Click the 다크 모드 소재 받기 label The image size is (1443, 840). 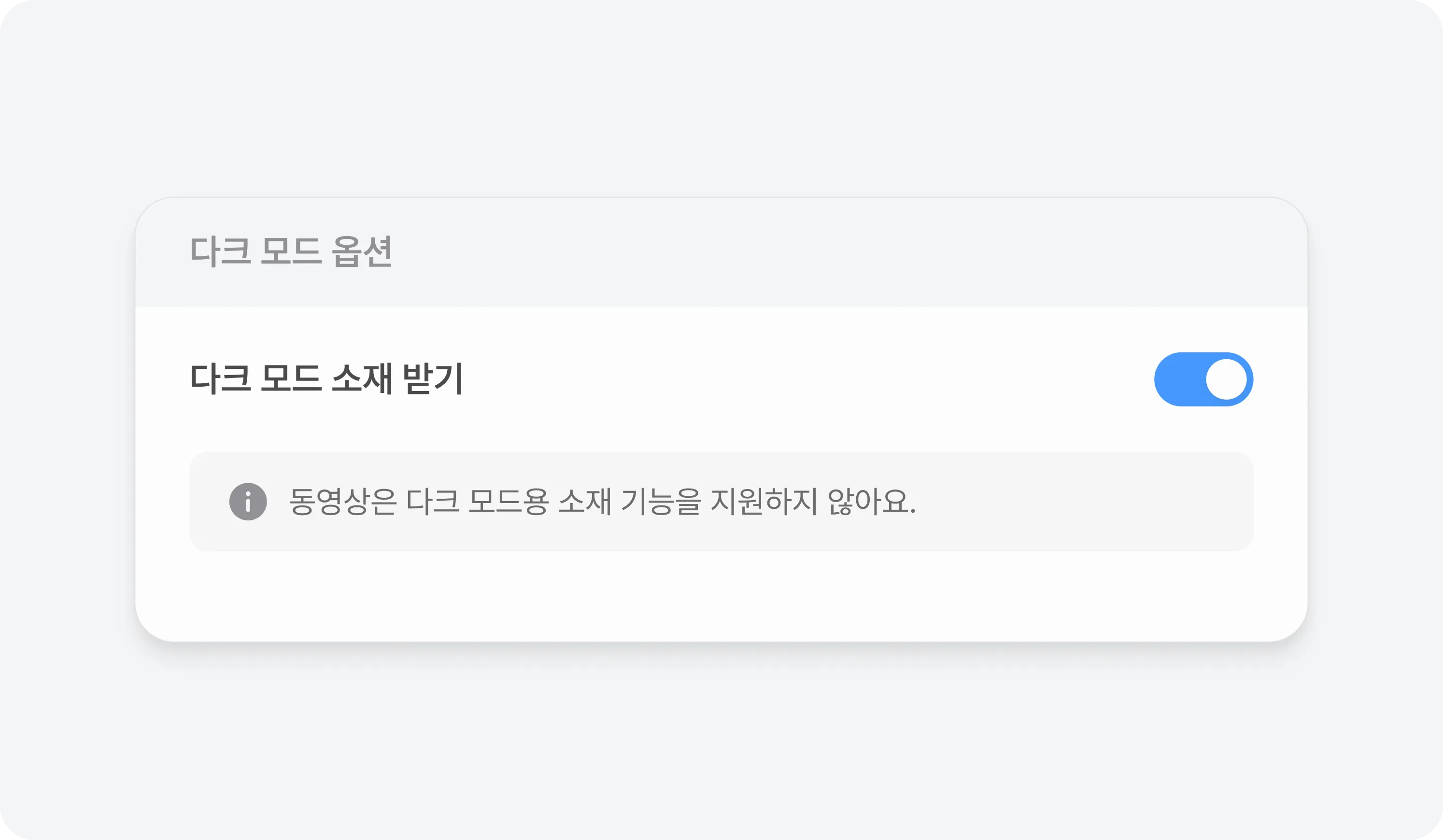click(326, 378)
